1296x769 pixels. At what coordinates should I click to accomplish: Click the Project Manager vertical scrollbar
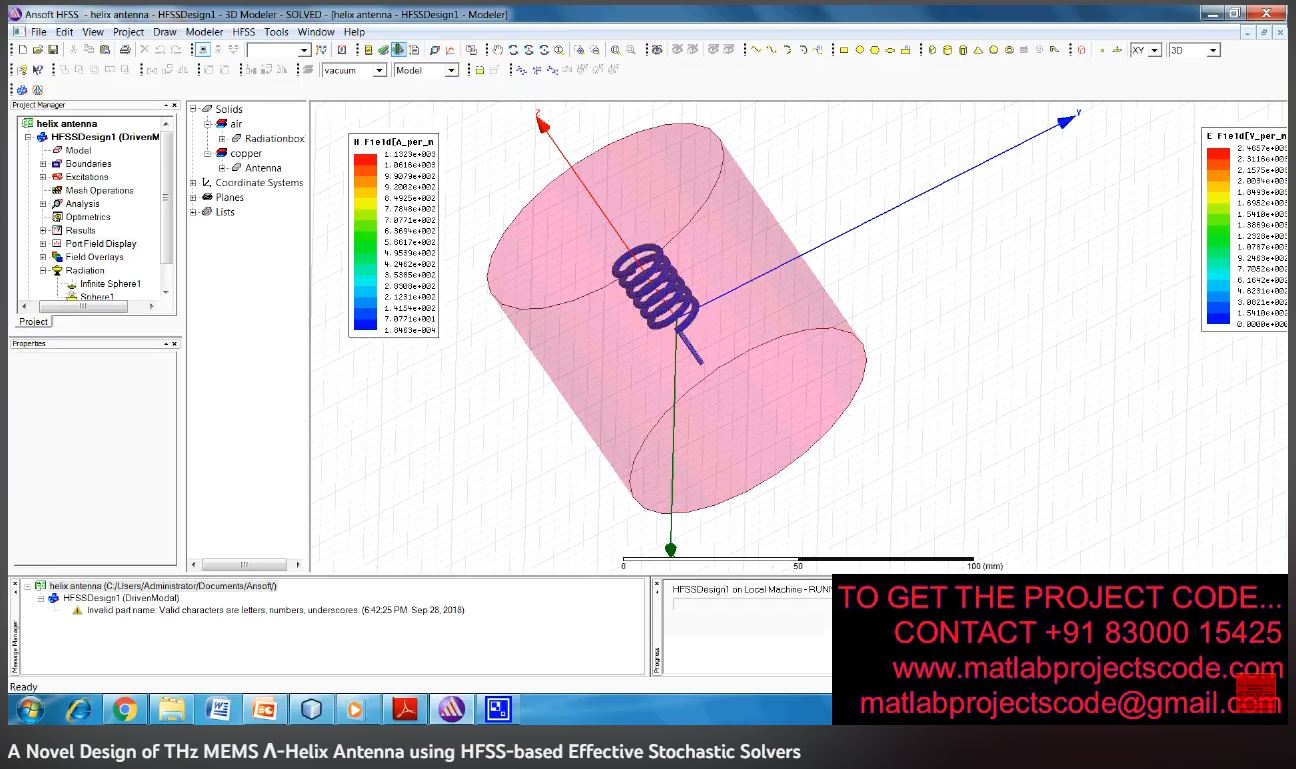pyautogui.click(x=167, y=200)
